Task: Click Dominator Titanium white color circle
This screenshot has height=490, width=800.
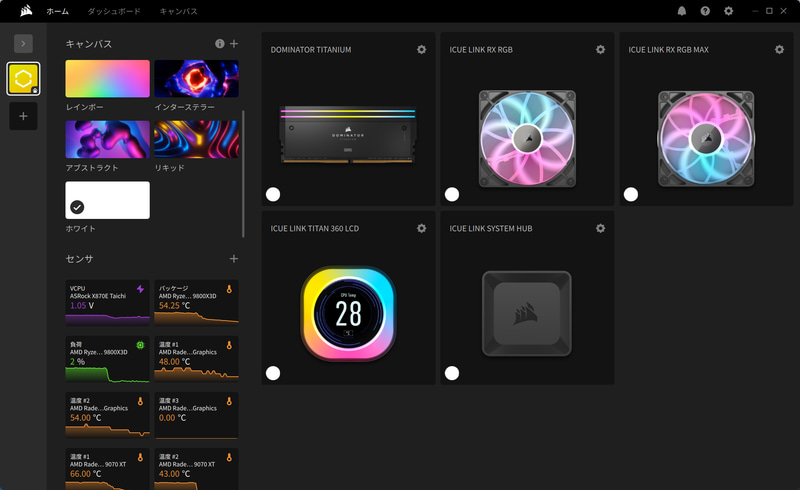Action: [x=273, y=194]
